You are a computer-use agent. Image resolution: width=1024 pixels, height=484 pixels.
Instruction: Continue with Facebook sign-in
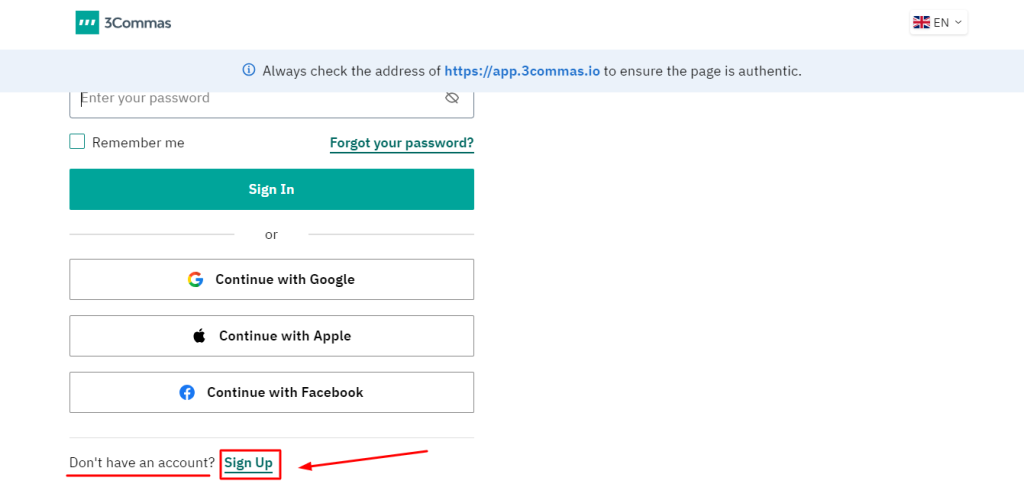click(271, 393)
